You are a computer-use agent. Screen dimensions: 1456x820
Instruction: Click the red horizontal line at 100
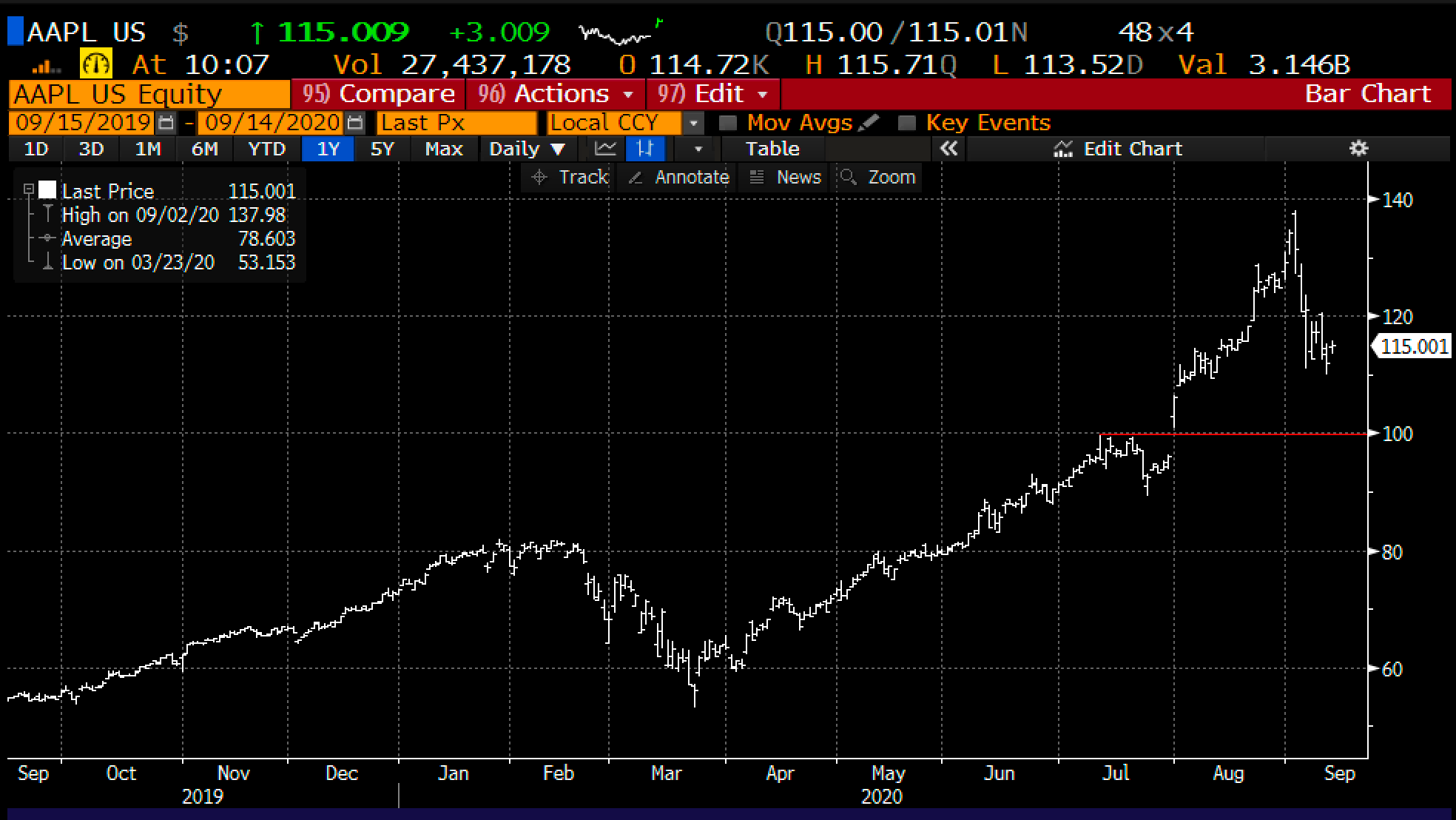[x=1233, y=434]
